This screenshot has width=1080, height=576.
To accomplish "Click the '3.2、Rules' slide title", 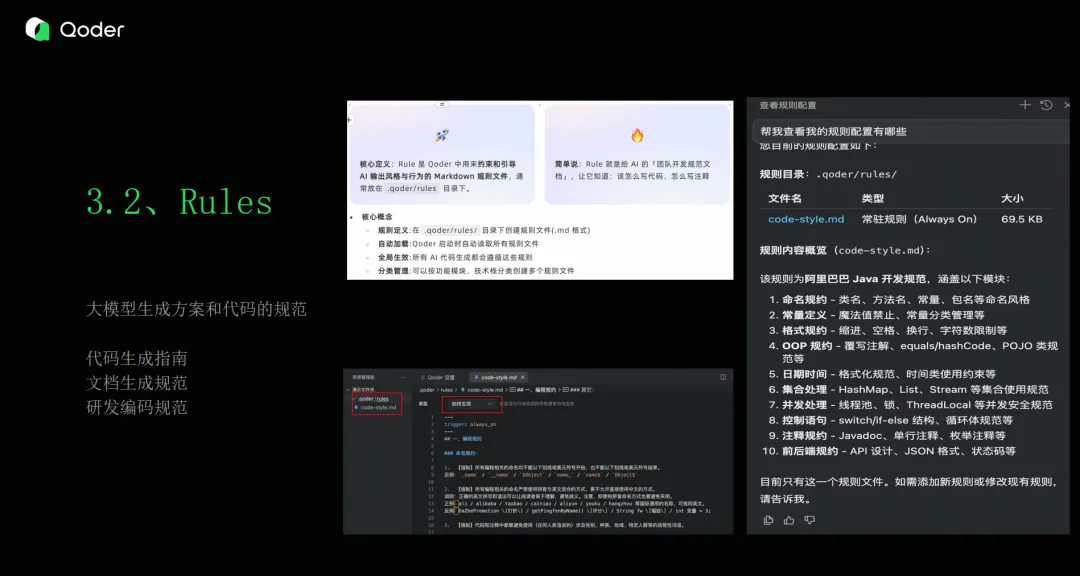I will click(x=179, y=201).
